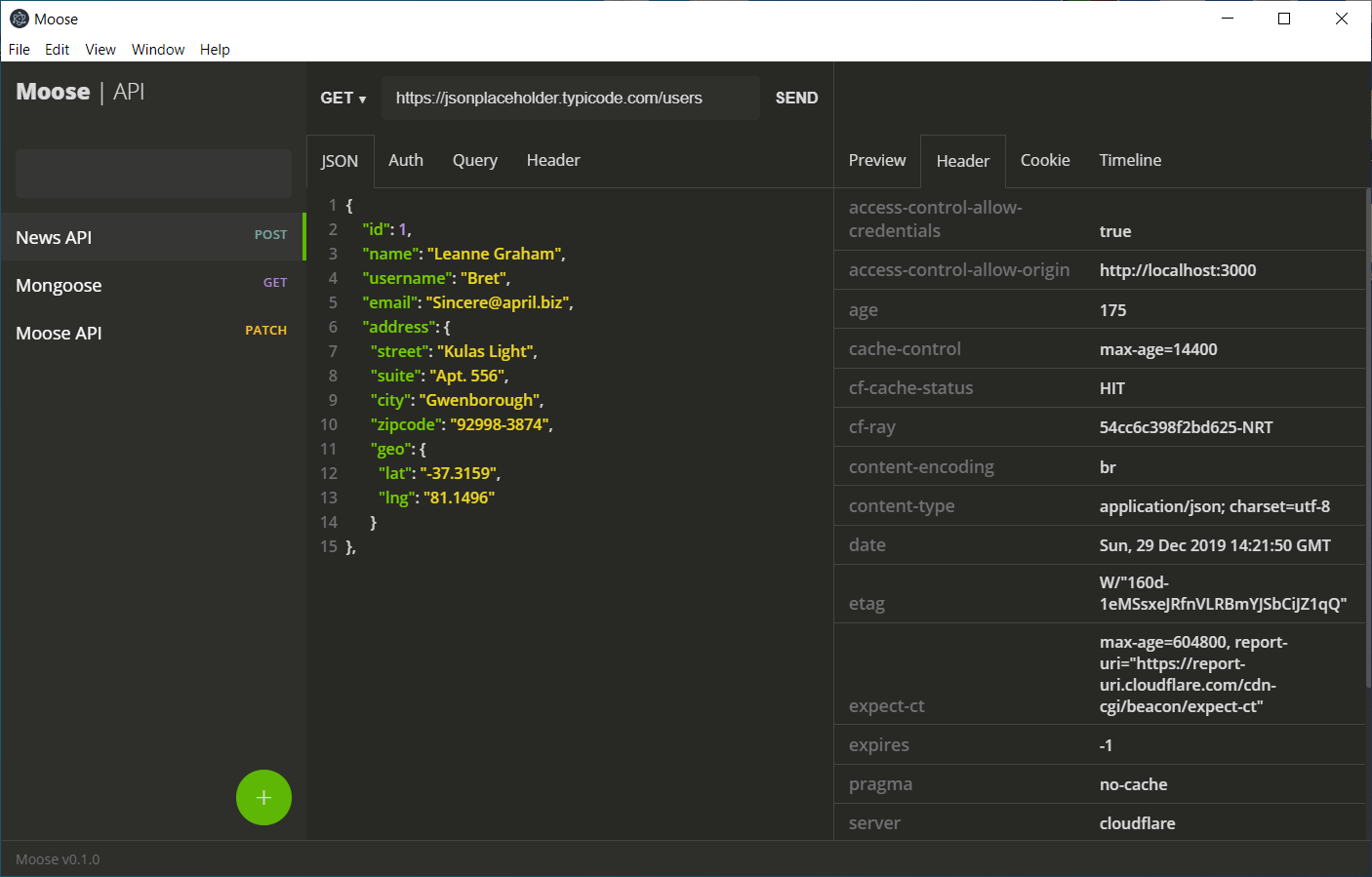Open the request Header tab
The image size is (1372, 877).
[x=552, y=160]
